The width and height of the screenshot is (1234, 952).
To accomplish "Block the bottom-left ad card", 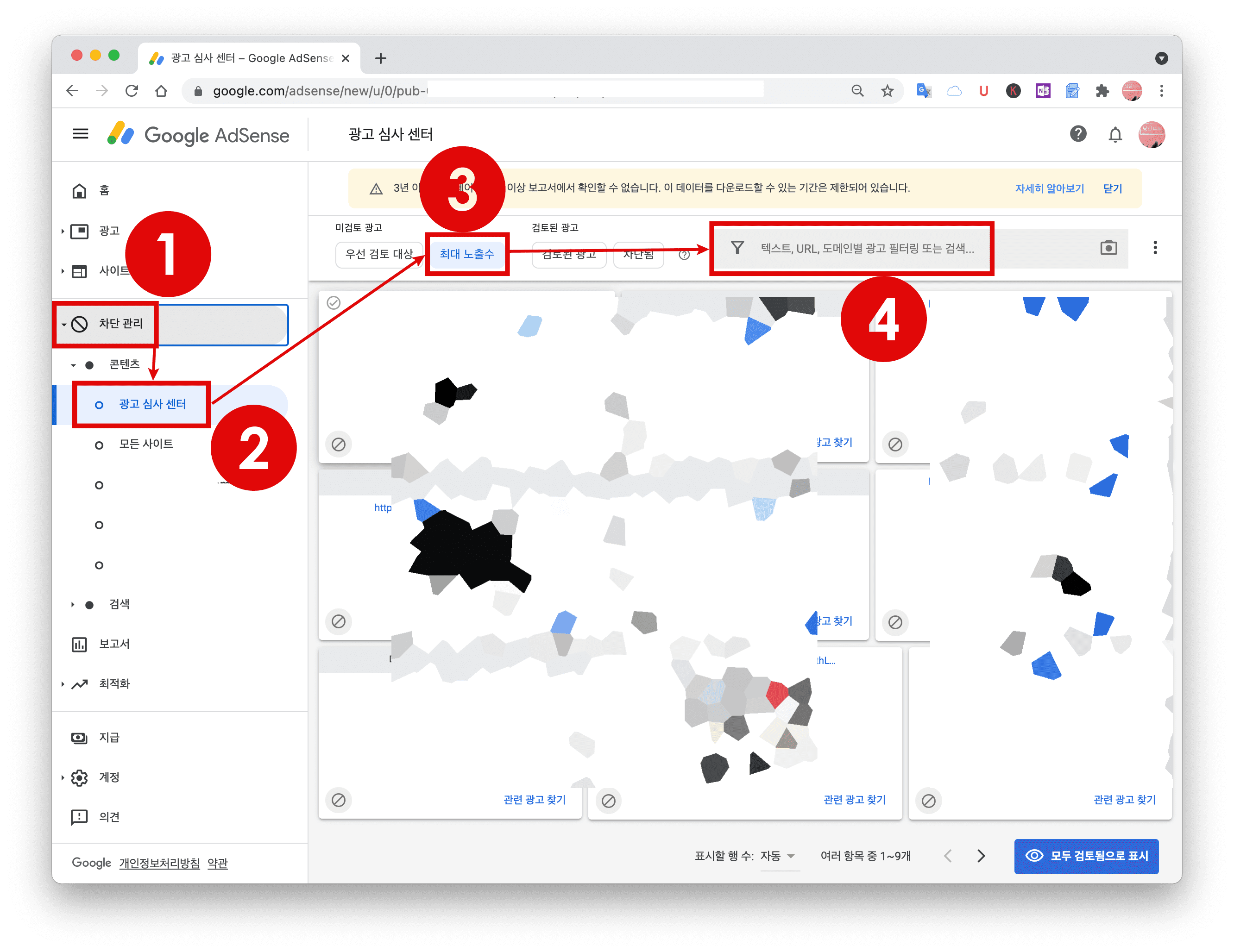I will click(339, 800).
